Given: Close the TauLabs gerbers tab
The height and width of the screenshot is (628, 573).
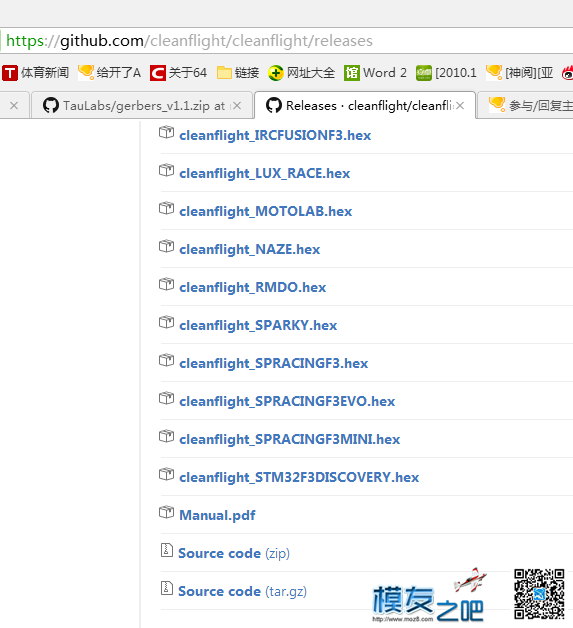Looking at the screenshot, I should tap(237, 106).
